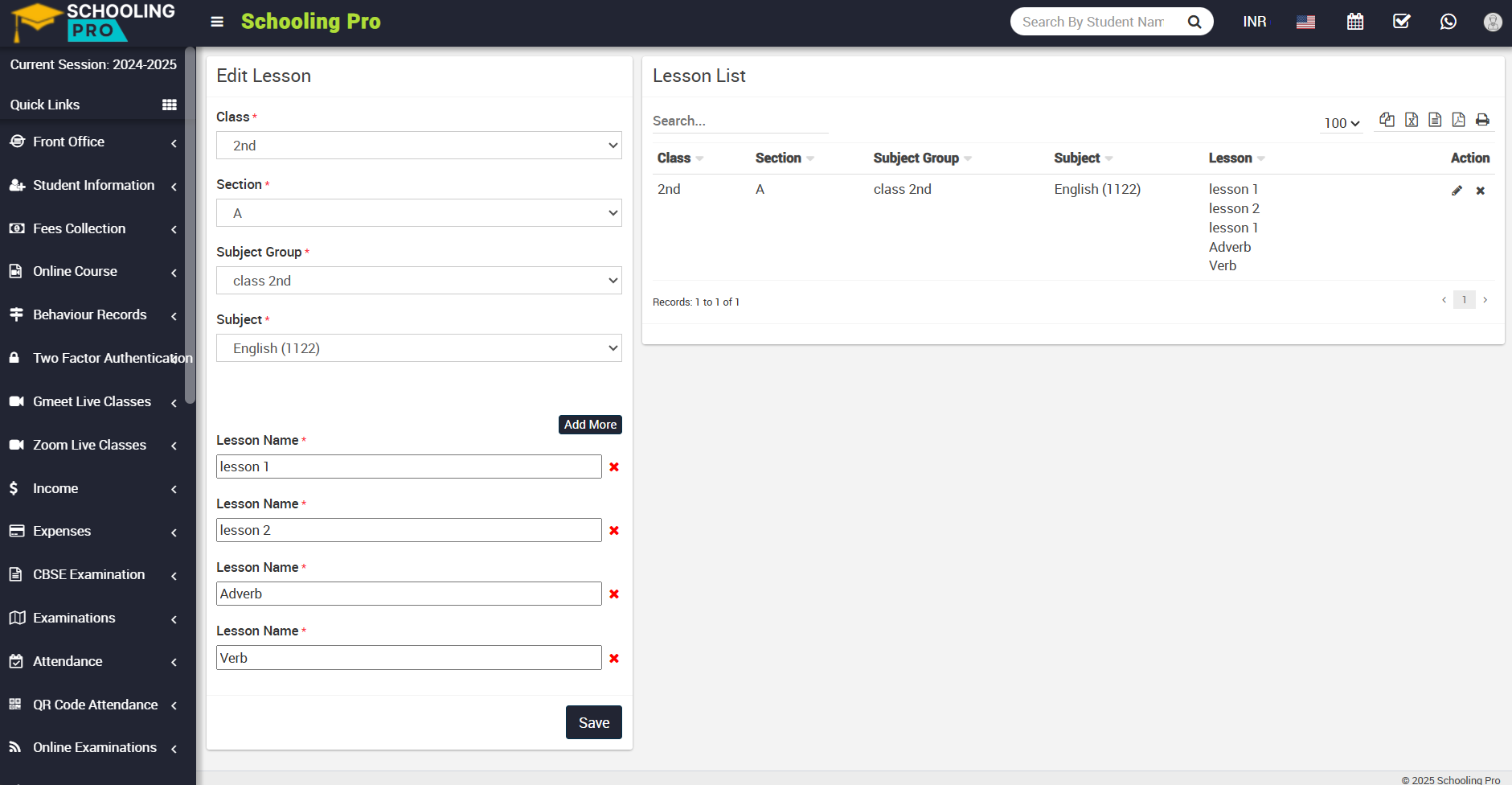Sort lesson list by Subject column
1512x785 pixels.
click(1084, 158)
